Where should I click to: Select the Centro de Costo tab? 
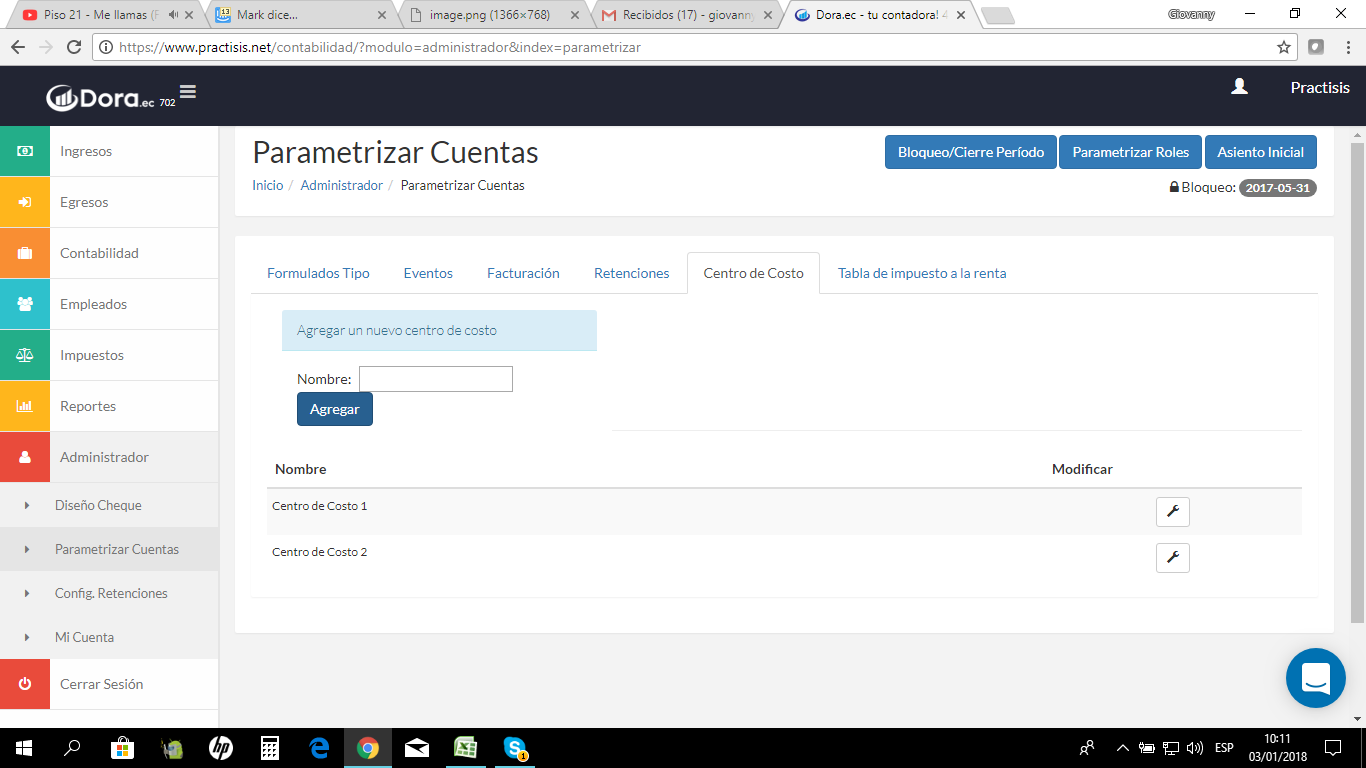753,273
